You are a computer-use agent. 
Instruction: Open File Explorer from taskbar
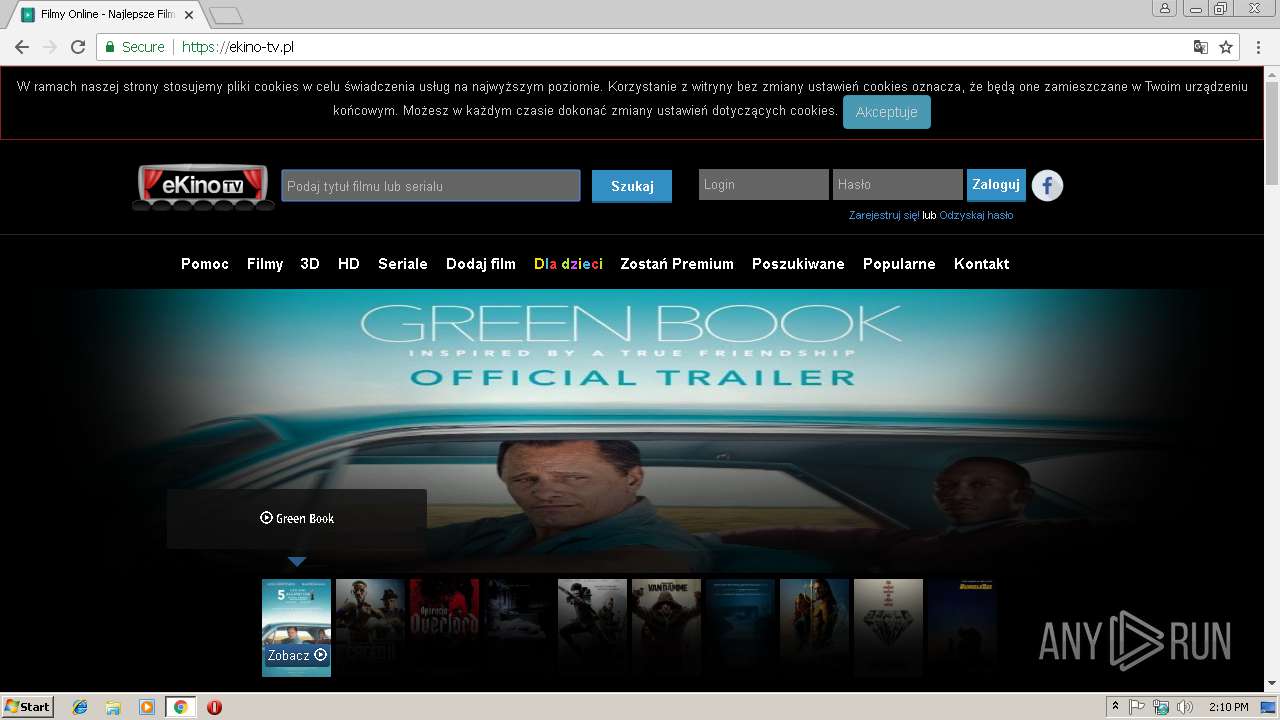click(x=113, y=707)
